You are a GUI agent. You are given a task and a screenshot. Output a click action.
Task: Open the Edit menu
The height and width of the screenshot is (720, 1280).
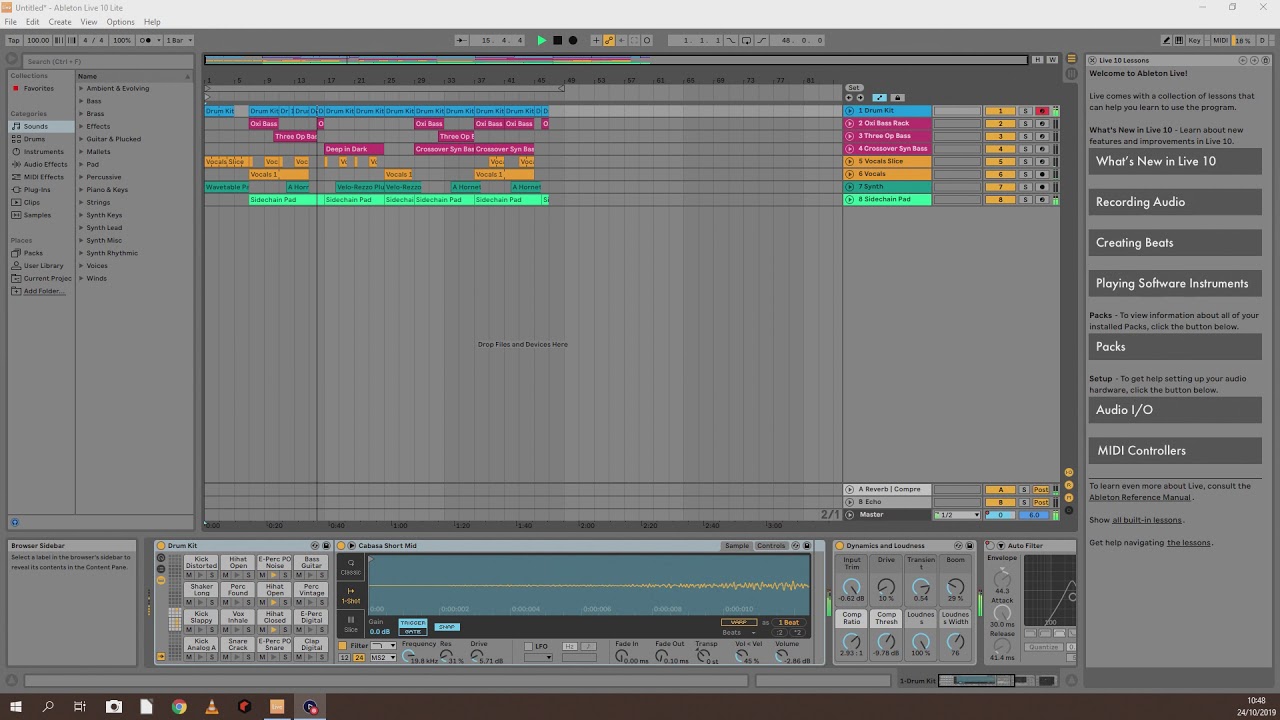33,22
